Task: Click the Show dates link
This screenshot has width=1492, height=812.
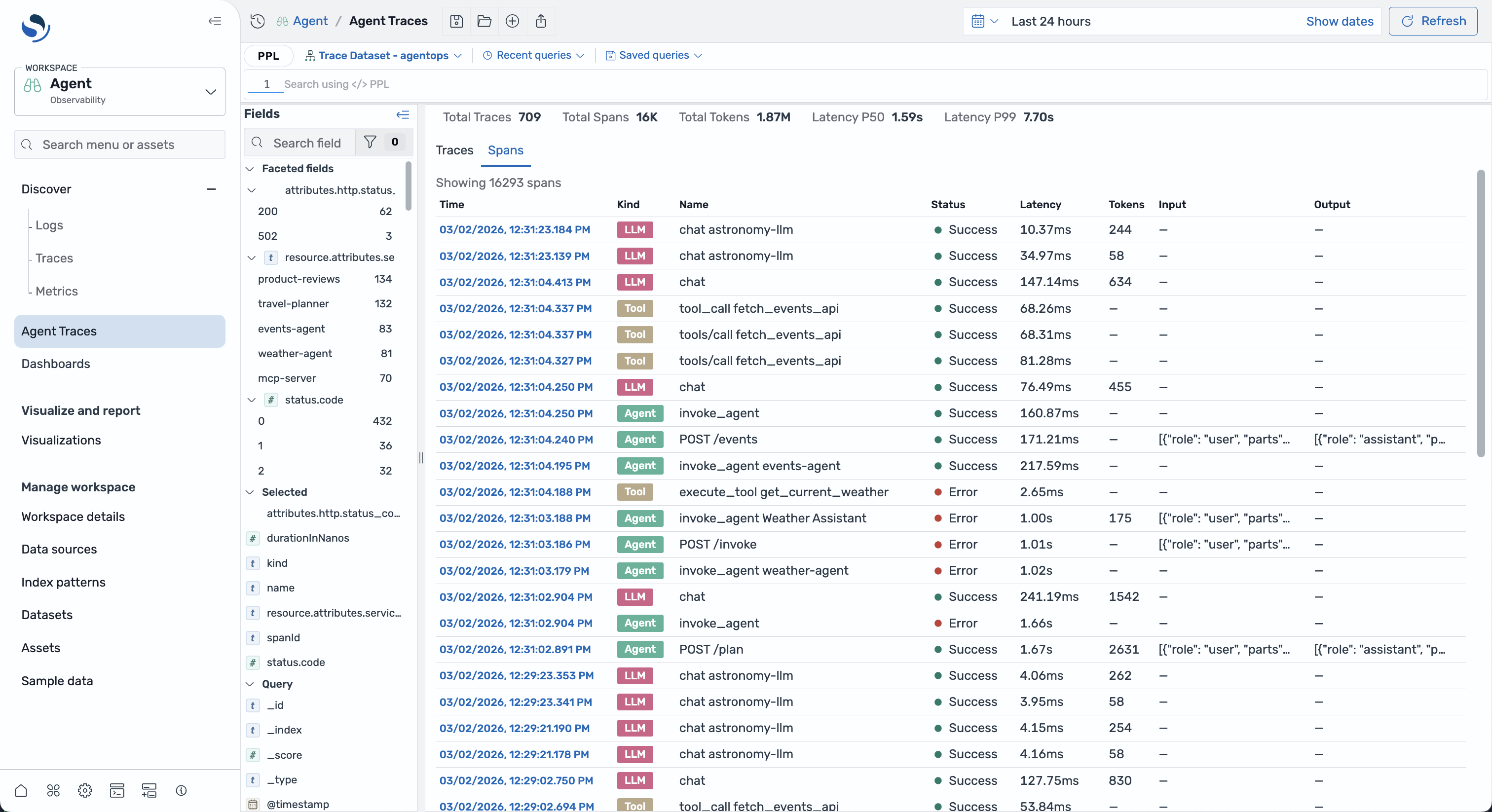Action: tap(1340, 21)
